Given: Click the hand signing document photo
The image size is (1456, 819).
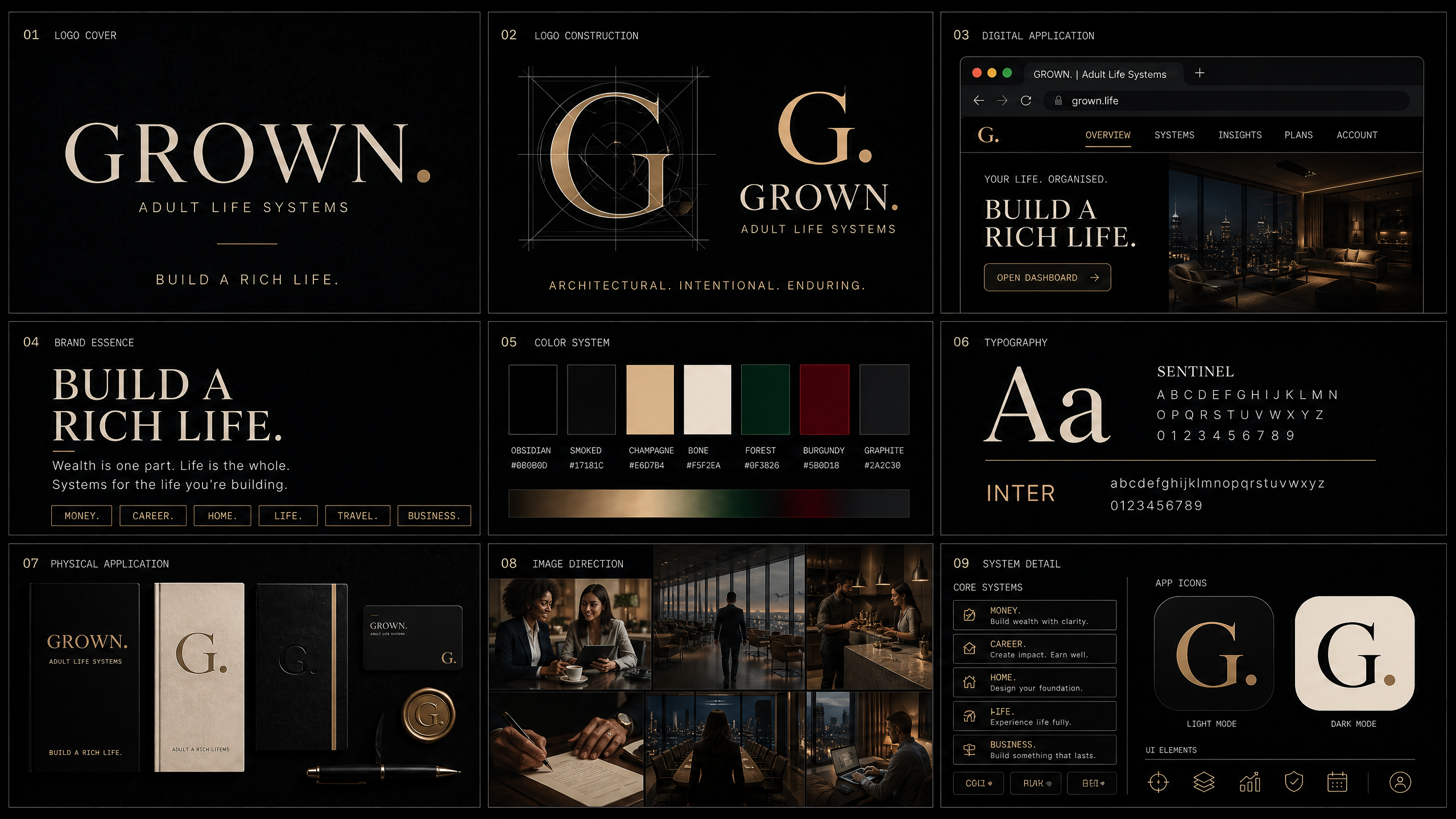Looking at the screenshot, I should point(566,749).
